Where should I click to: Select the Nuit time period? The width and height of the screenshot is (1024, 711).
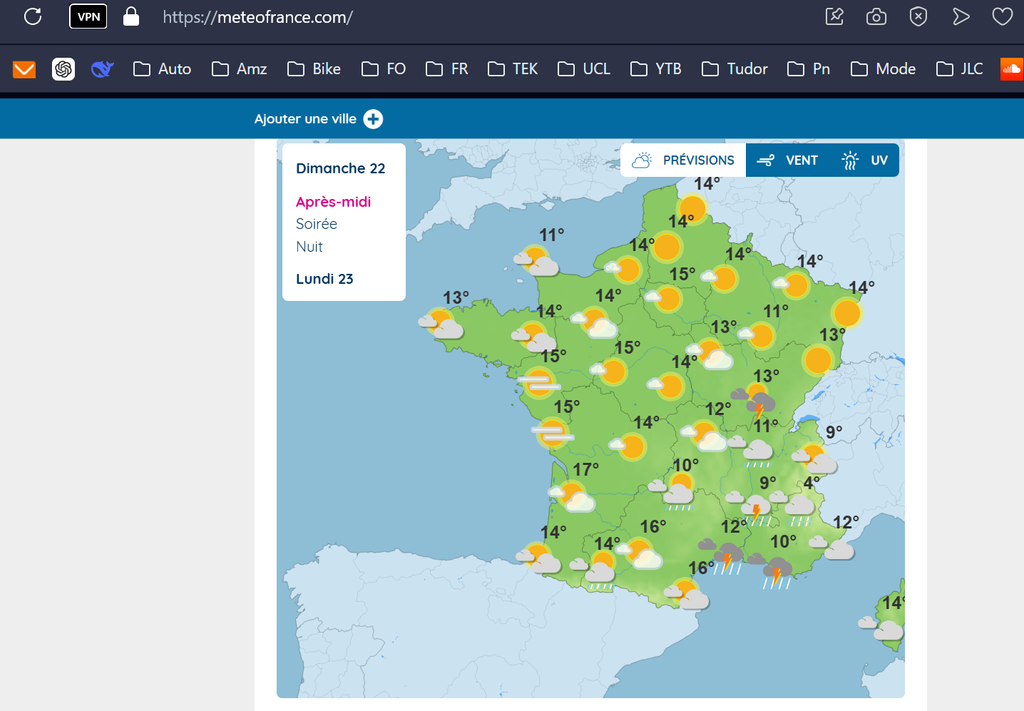[309, 246]
